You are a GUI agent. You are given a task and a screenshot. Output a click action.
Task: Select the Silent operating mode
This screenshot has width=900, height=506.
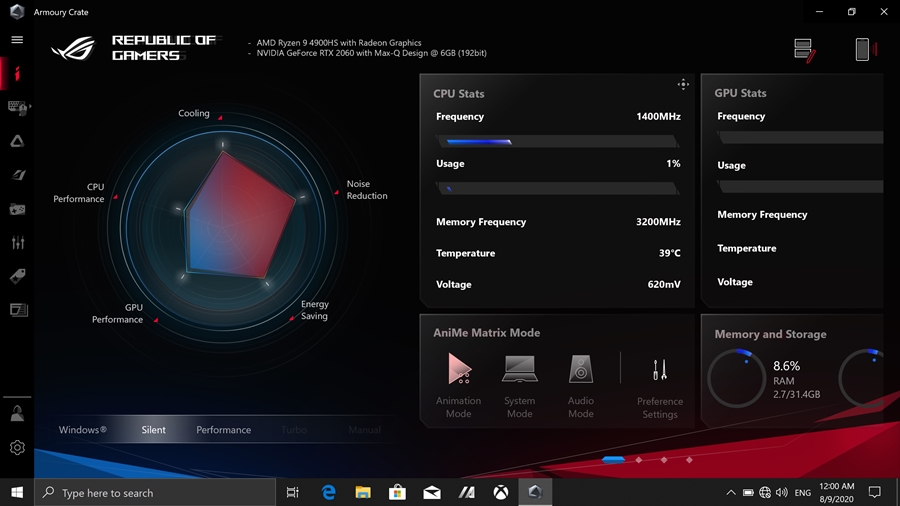[153, 430]
